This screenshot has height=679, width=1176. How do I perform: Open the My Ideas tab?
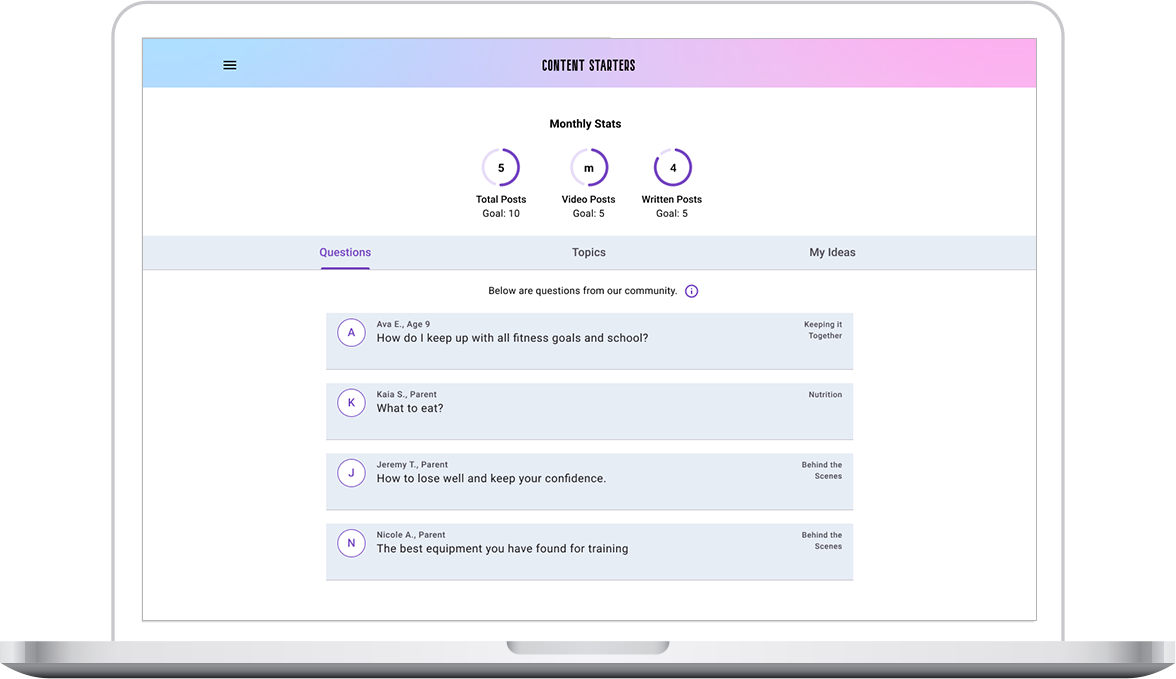tap(832, 253)
